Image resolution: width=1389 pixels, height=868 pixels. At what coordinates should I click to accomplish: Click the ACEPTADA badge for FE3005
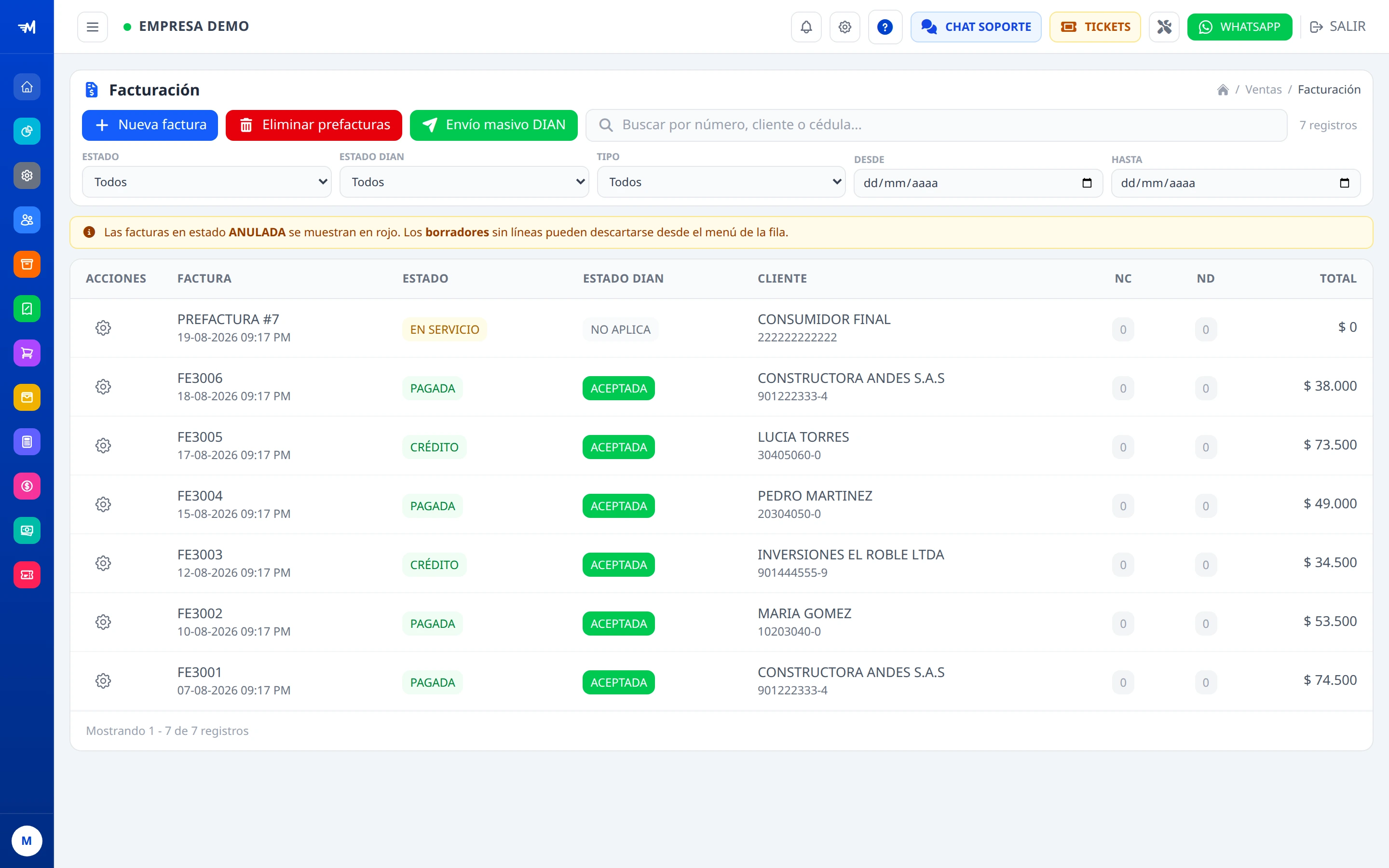618,447
